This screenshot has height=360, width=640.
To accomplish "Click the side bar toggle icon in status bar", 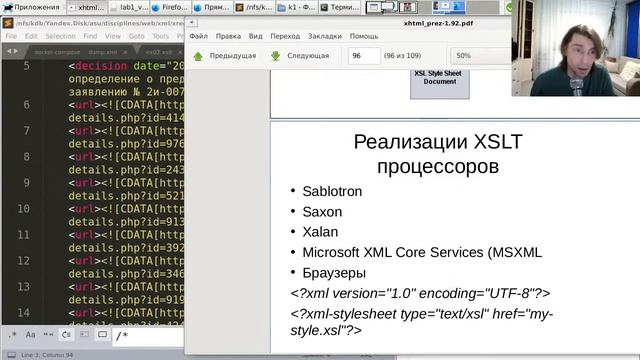I will (12, 355).
